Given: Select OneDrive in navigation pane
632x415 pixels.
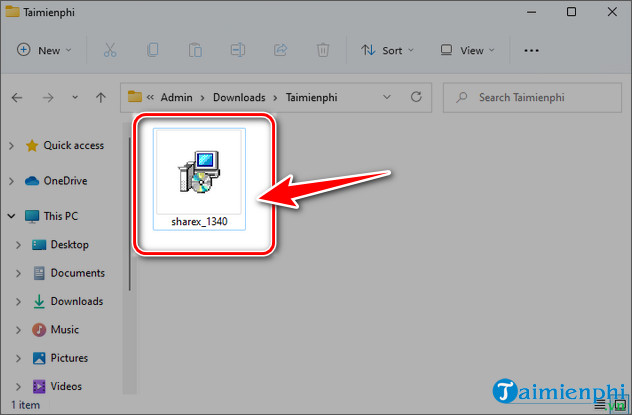Looking at the screenshot, I should pos(56,181).
